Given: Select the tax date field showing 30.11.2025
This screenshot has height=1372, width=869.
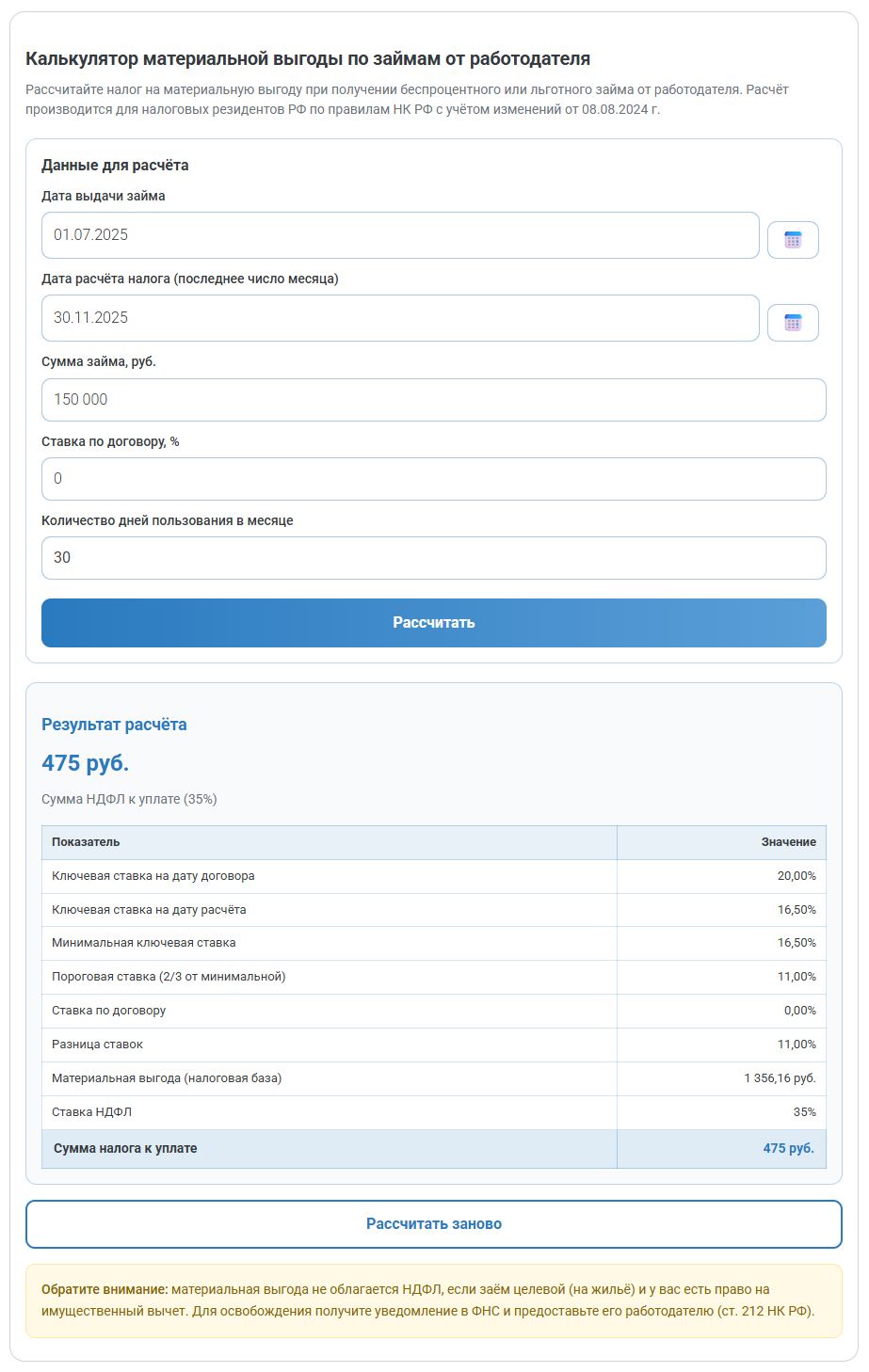Looking at the screenshot, I should (400, 319).
